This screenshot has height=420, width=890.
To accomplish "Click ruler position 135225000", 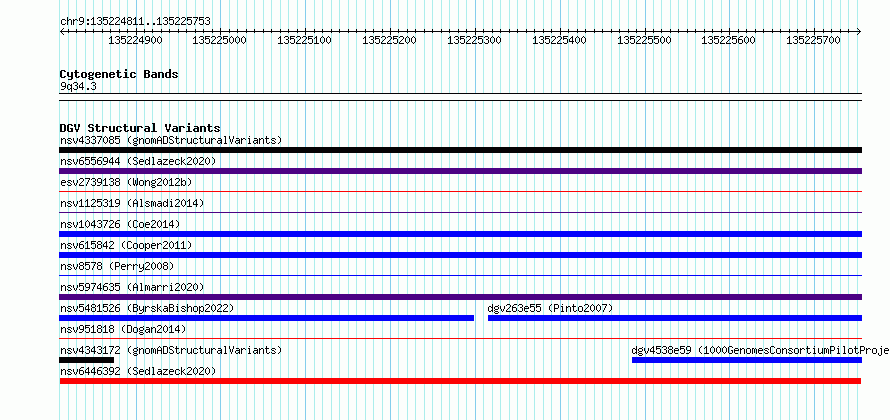I will pyautogui.click(x=220, y=40).
